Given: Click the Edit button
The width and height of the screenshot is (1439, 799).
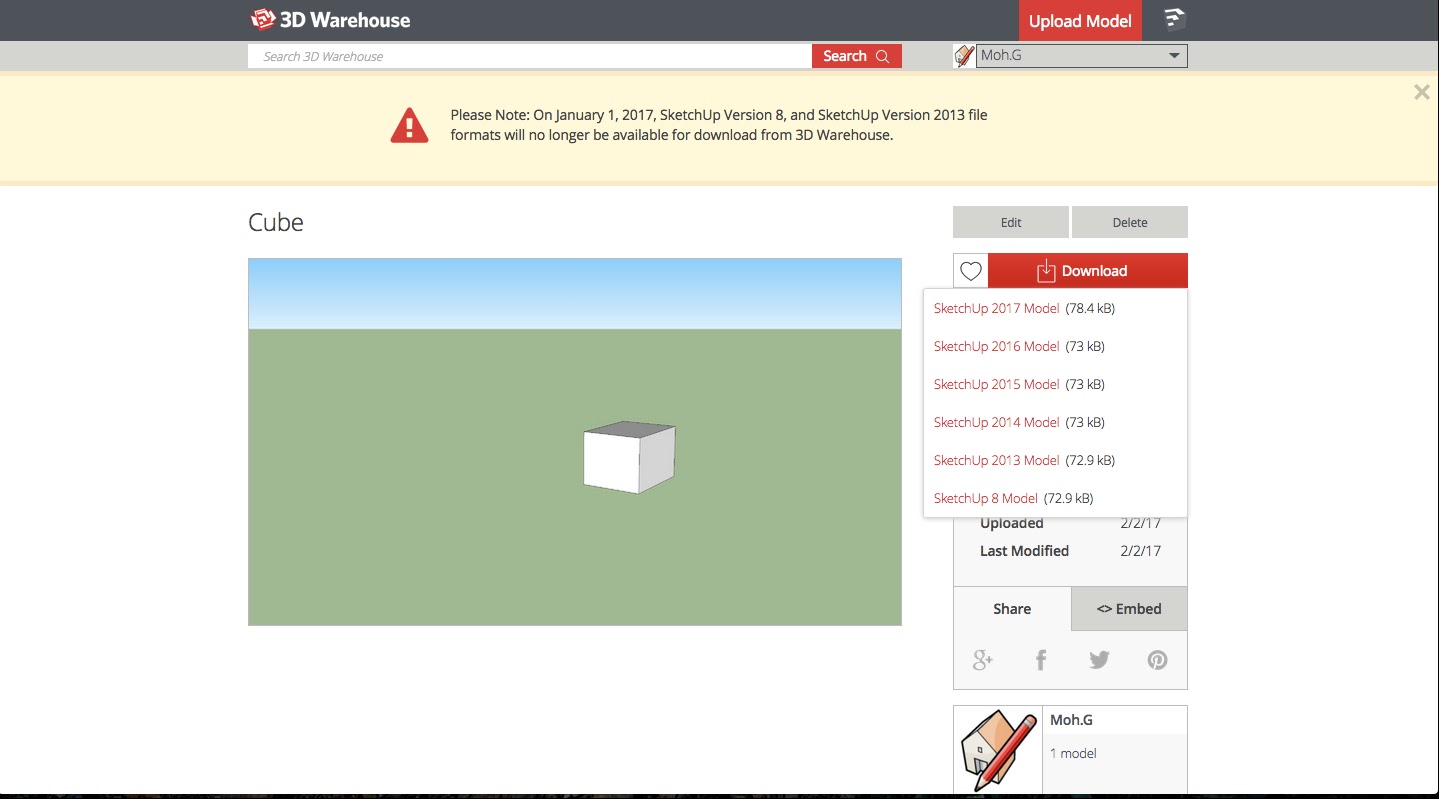Looking at the screenshot, I should pos(1010,222).
